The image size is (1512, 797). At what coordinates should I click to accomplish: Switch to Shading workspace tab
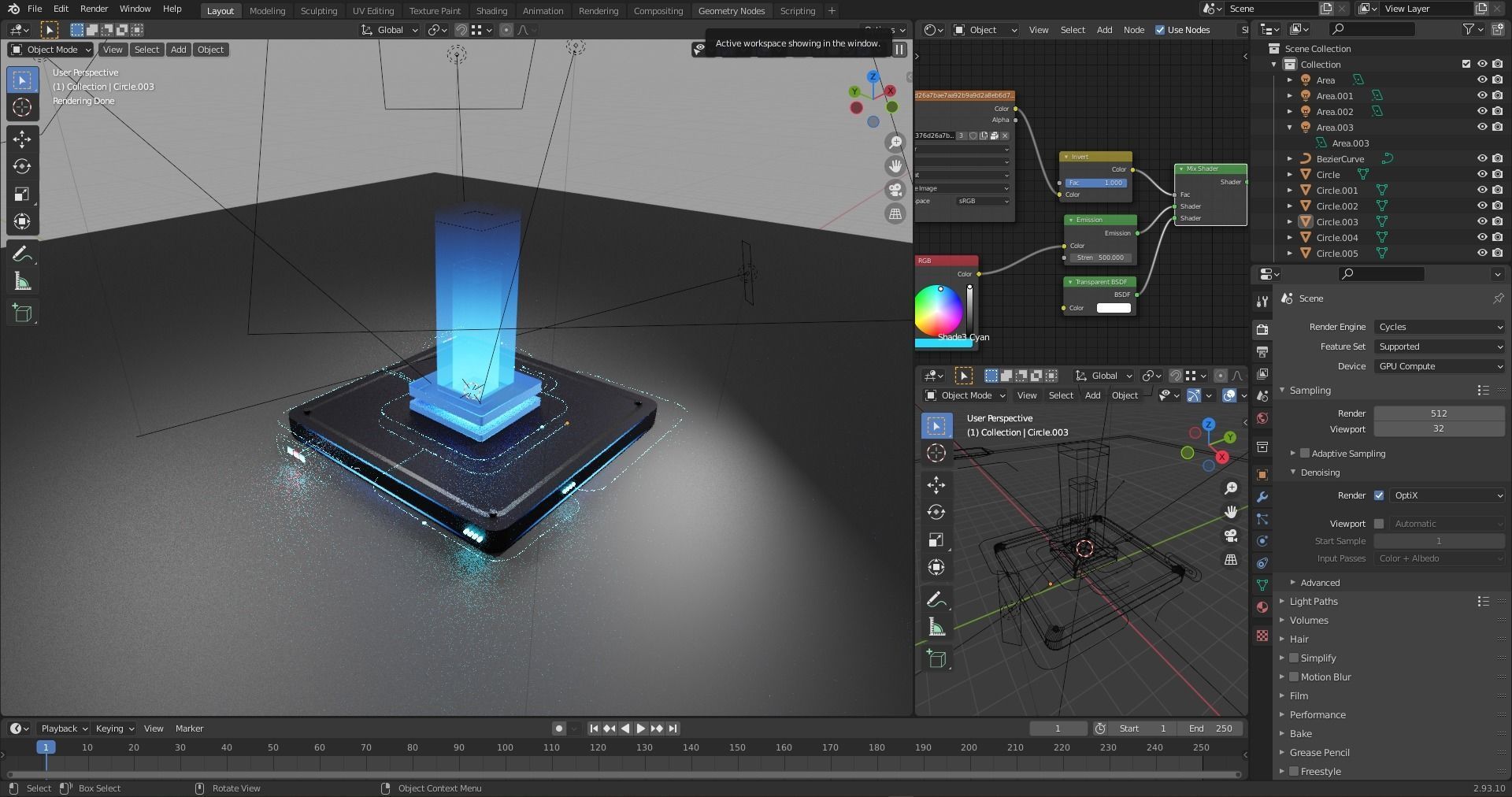point(491,11)
